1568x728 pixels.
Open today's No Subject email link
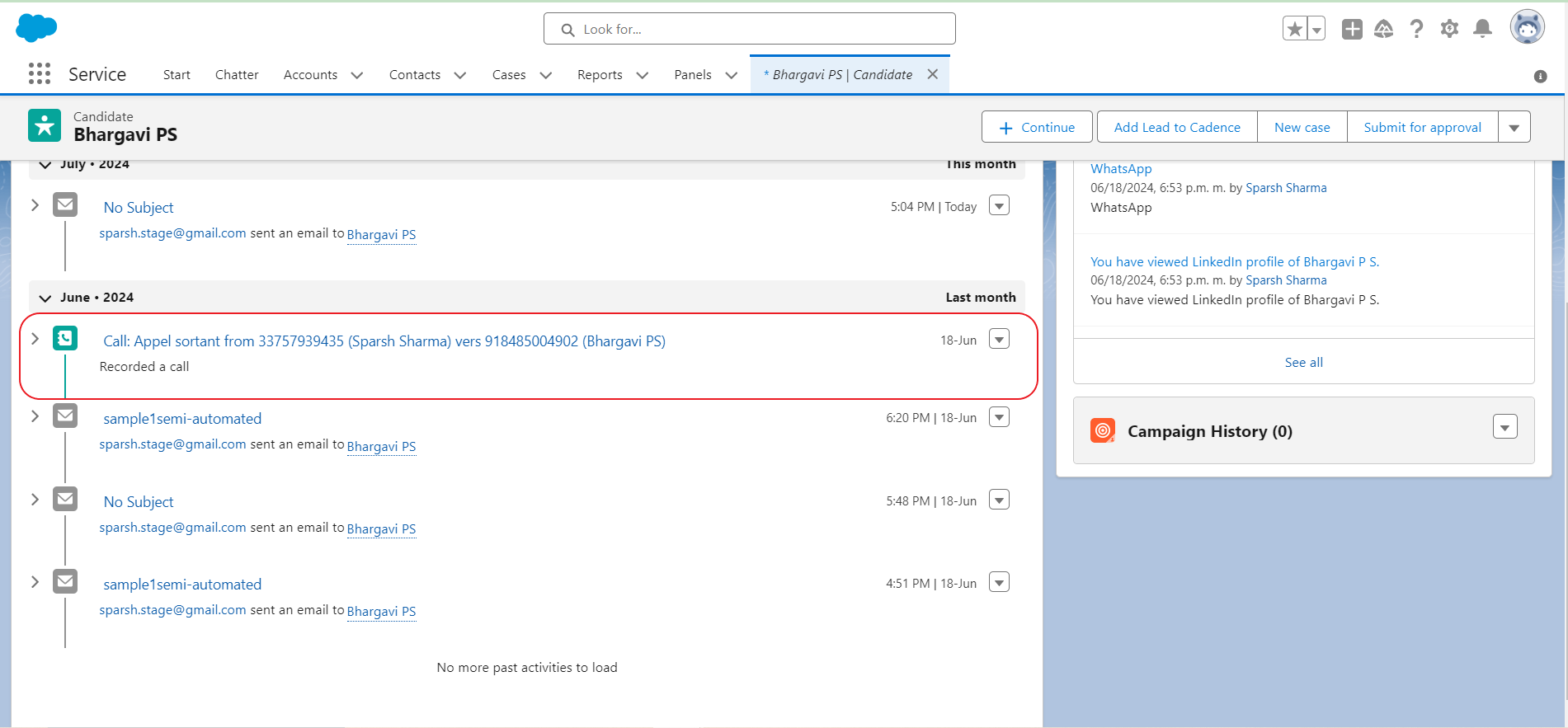tap(139, 208)
